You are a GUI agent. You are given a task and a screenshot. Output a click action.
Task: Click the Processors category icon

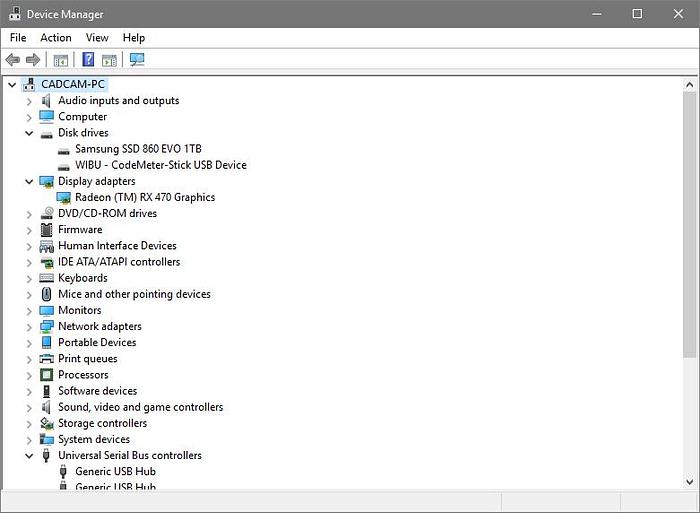coord(47,375)
